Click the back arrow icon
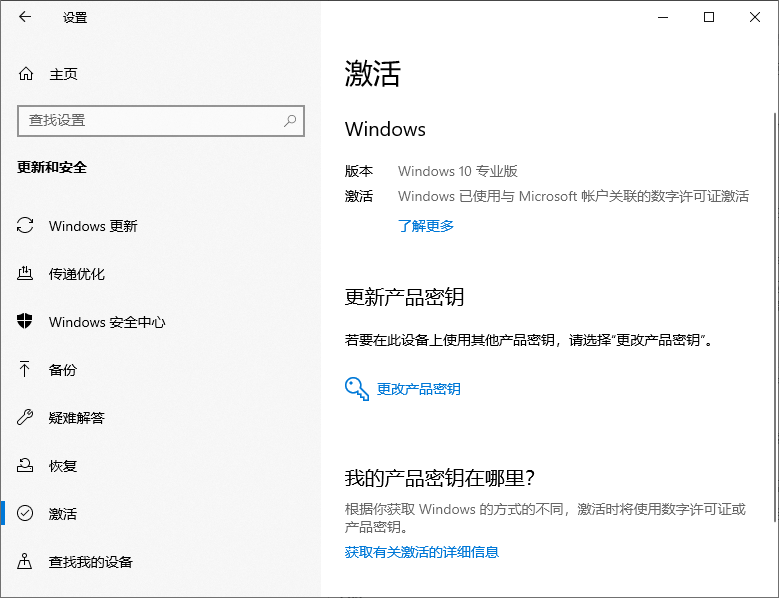 click(25, 17)
